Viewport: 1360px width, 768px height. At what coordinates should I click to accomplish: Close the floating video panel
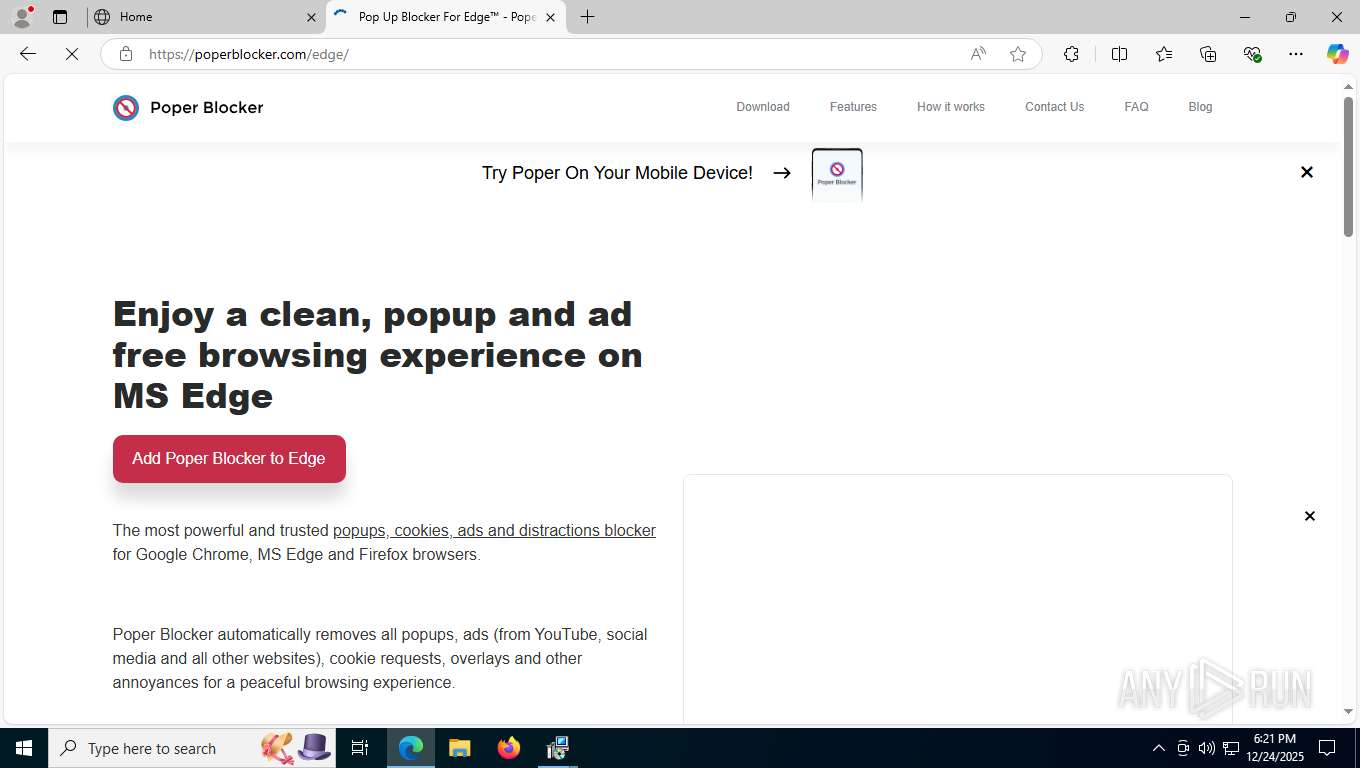coord(1309,516)
